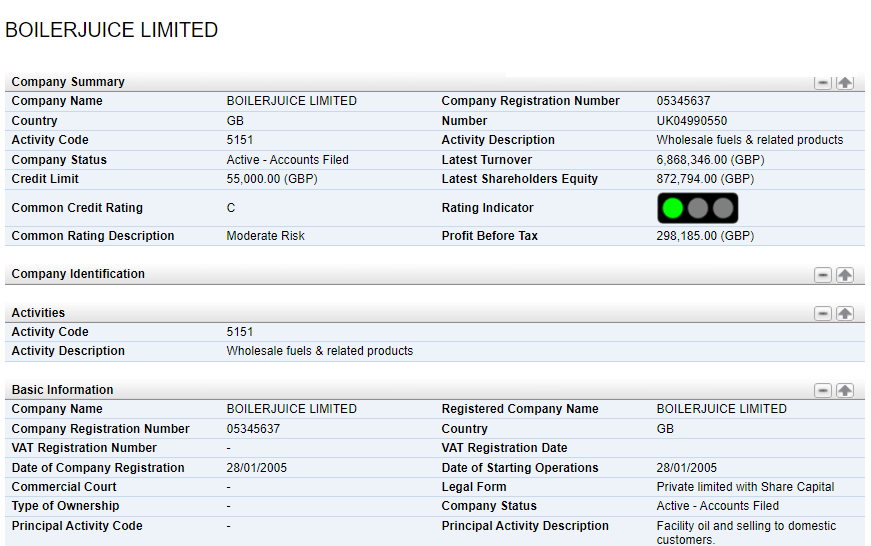Select activity code 5151 in Company Summary
Viewport: 871px width, 546px height.
point(239,140)
